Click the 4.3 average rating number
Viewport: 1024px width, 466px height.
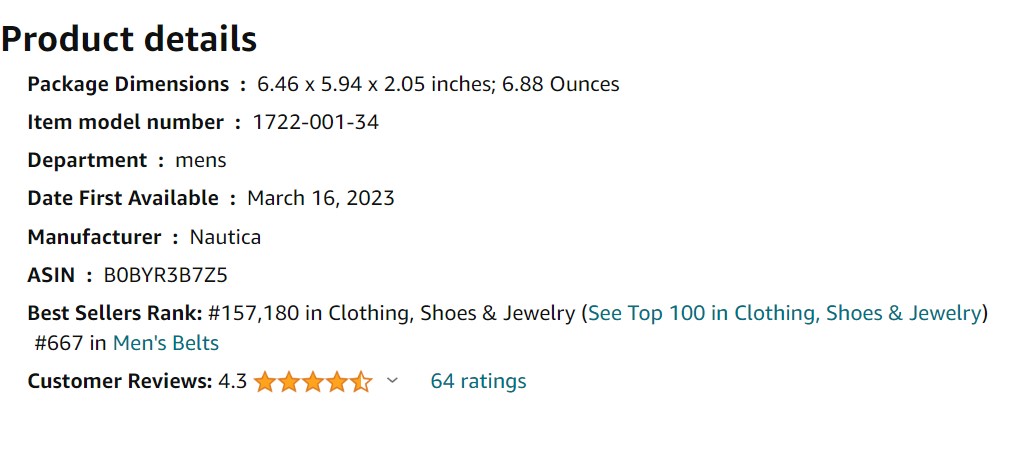[232, 381]
